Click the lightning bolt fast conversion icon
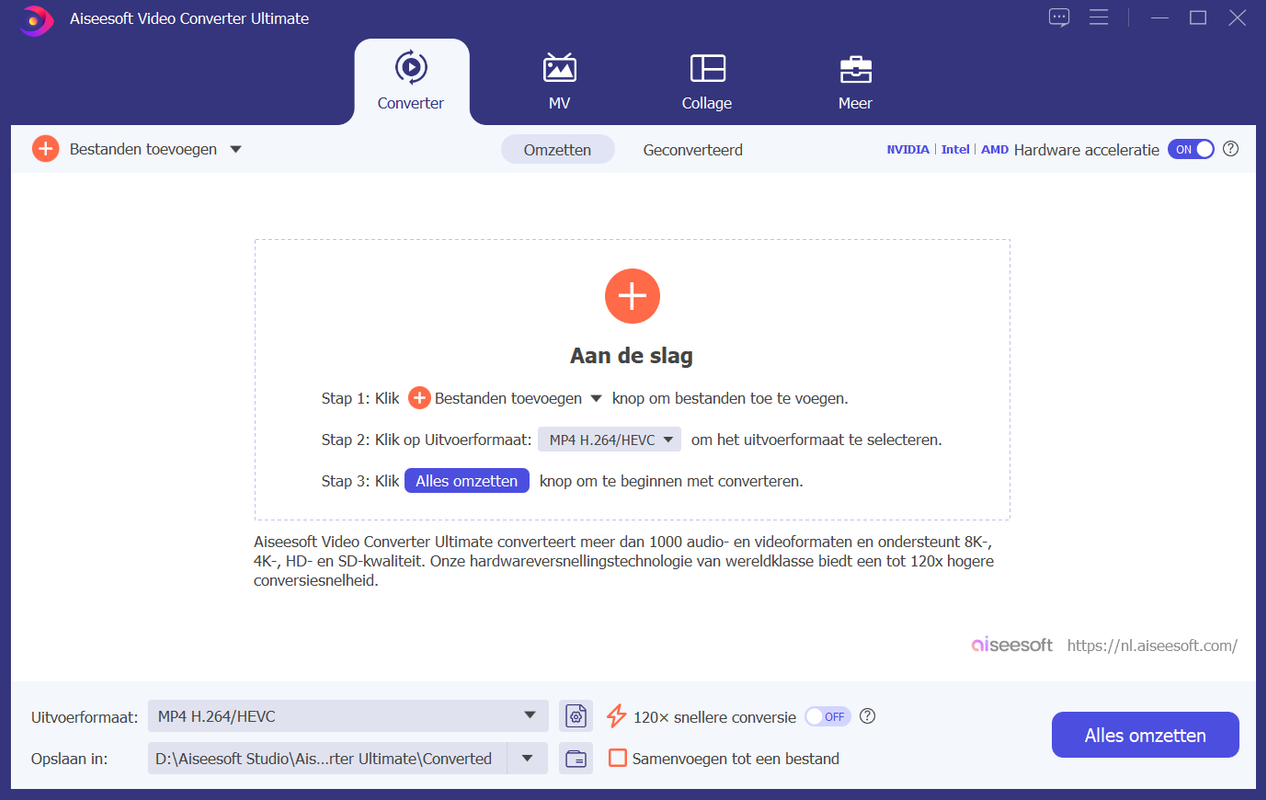Image resolution: width=1266 pixels, height=800 pixels. pyautogui.click(x=617, y=716)
